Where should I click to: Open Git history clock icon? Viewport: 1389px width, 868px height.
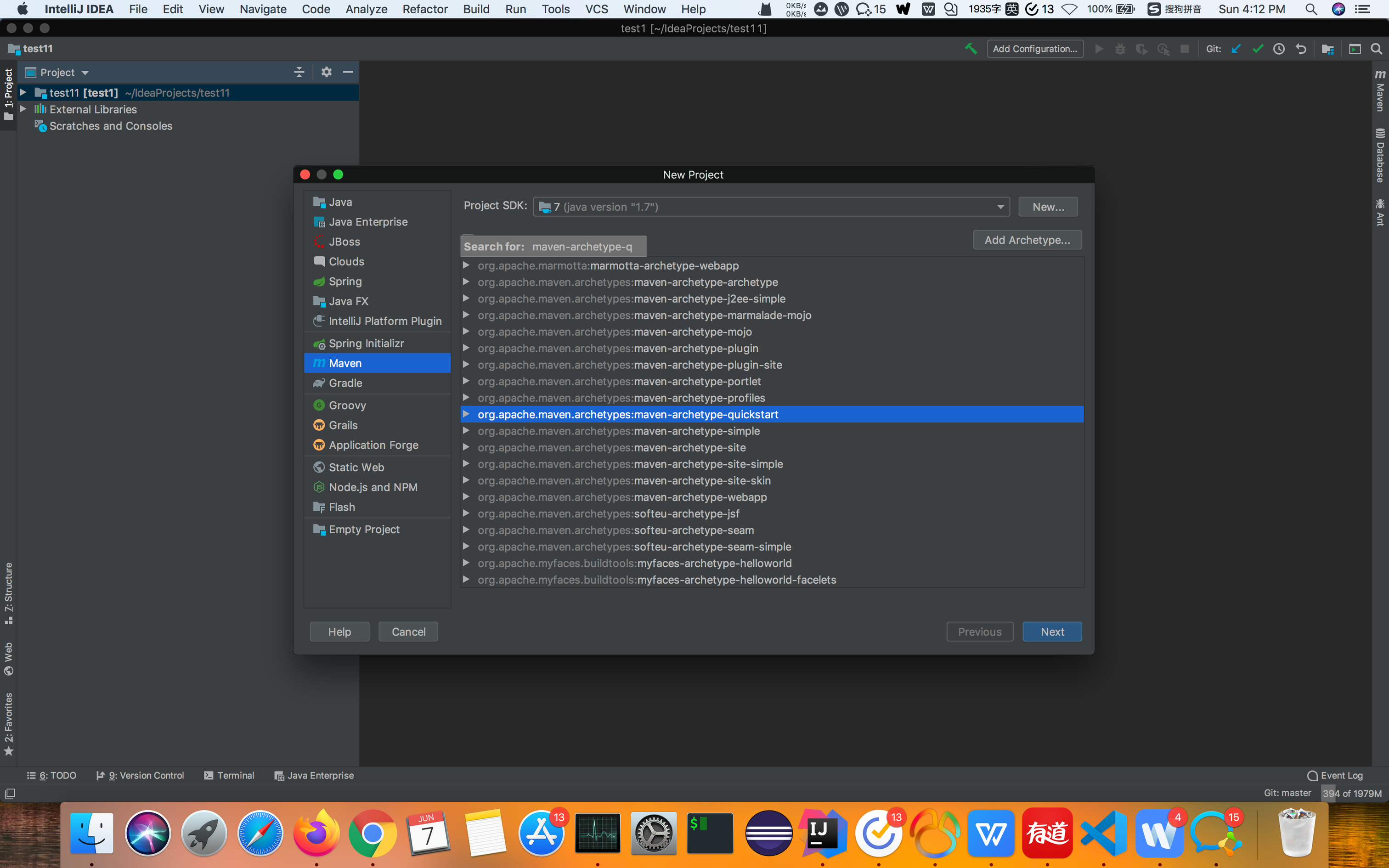click(1279, 49)
